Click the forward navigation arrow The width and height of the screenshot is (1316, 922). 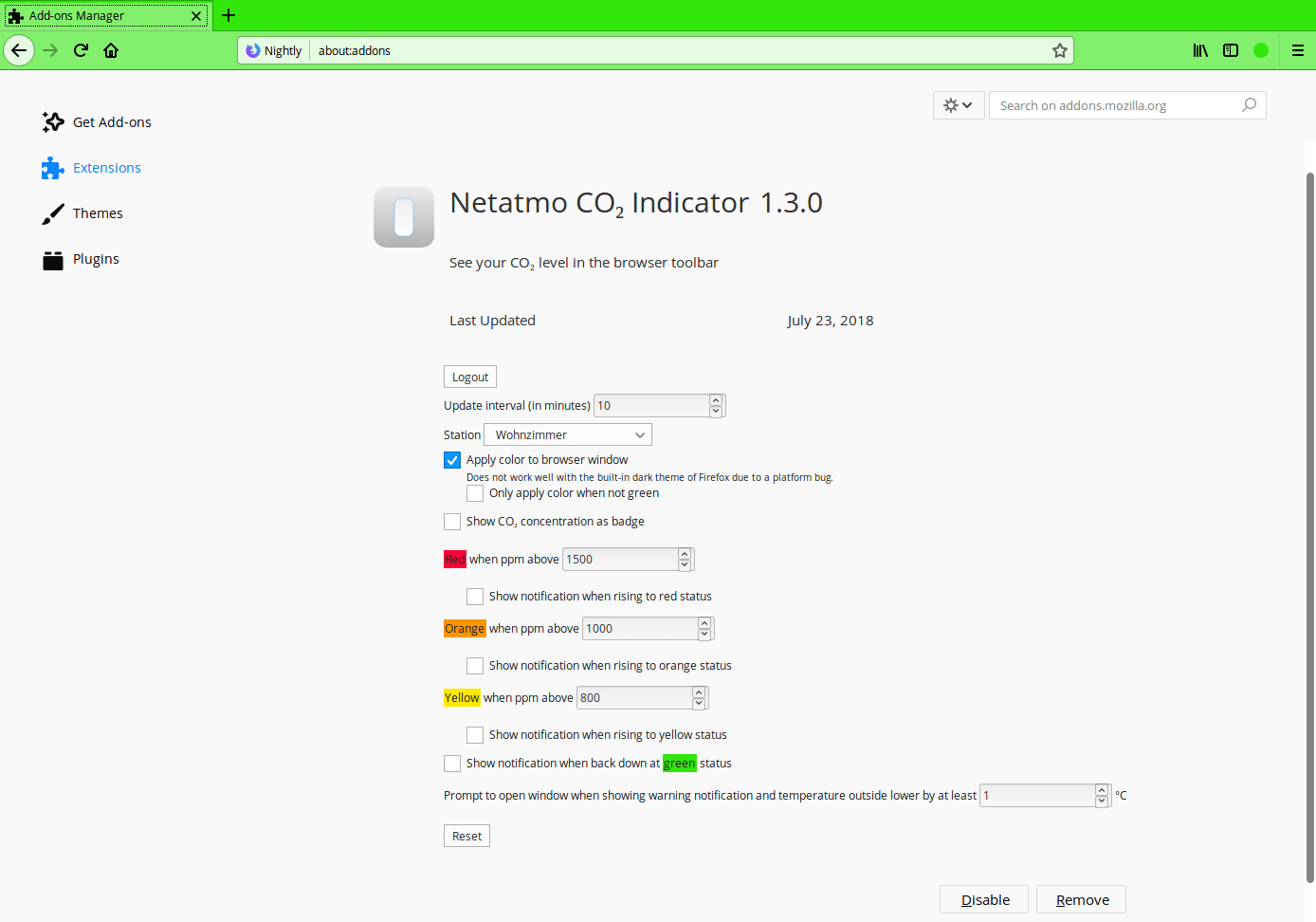pos(51,50)
